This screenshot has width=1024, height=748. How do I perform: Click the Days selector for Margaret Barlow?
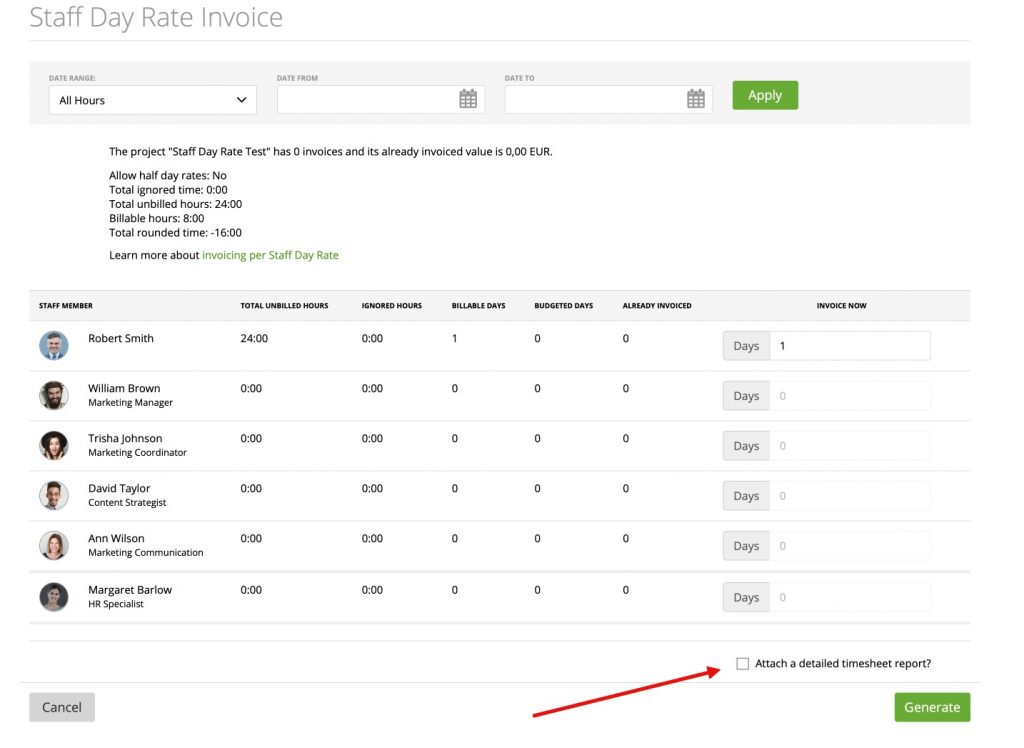tap(745, 596)
